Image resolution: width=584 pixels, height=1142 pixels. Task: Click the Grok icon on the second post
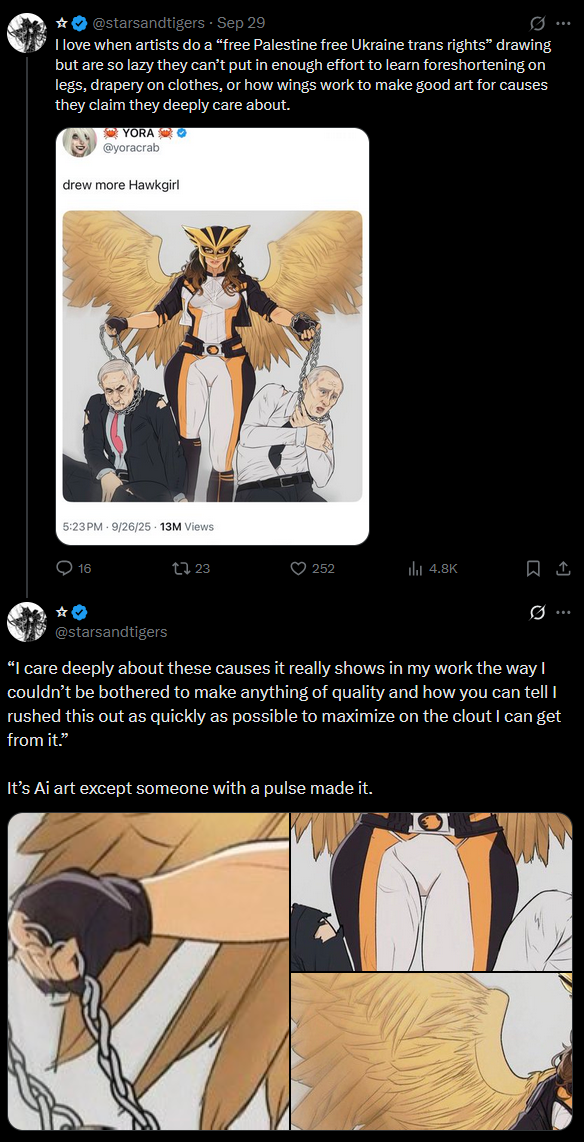pyautogui.click(x=539, y=612)
